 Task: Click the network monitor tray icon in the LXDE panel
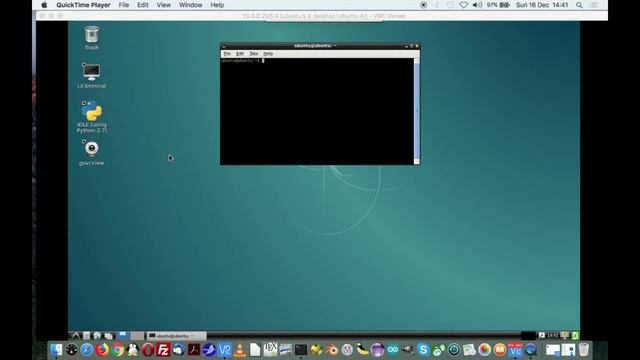point(564,336)
